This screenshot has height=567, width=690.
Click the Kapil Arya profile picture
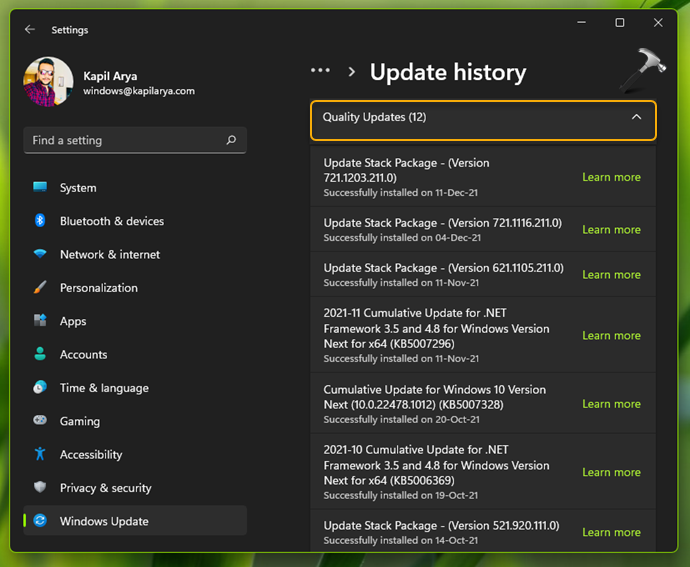click(48, 82)
